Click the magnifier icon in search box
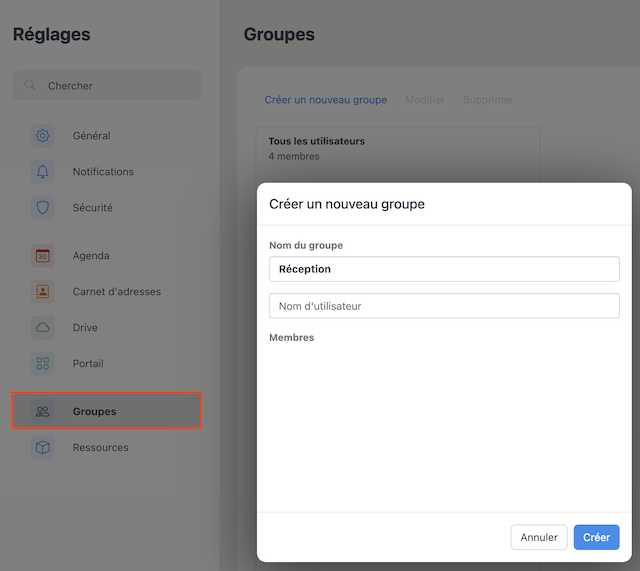This screenshot has height=571, width=640. click(30, 85)
